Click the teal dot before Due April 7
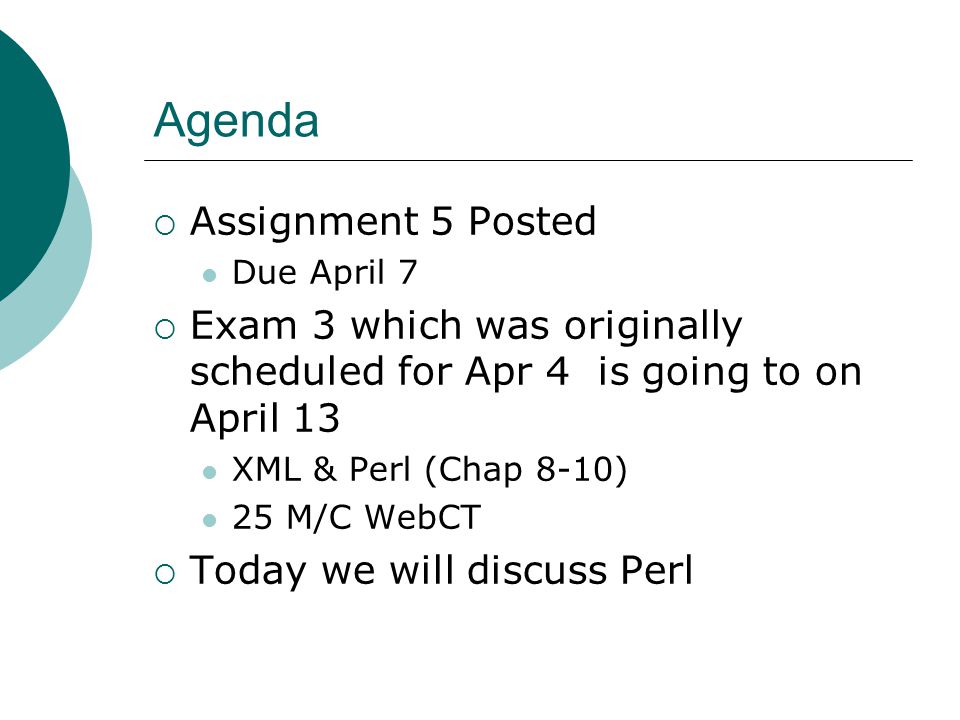 [x=209, y=275]
